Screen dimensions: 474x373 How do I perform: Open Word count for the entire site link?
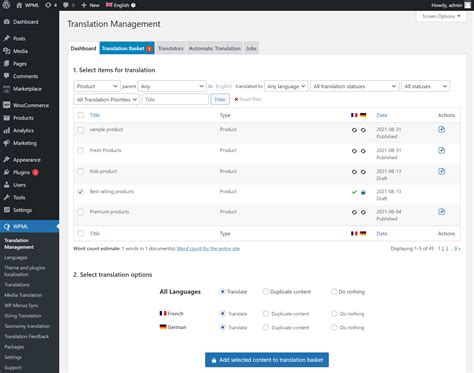coord(208,249)
